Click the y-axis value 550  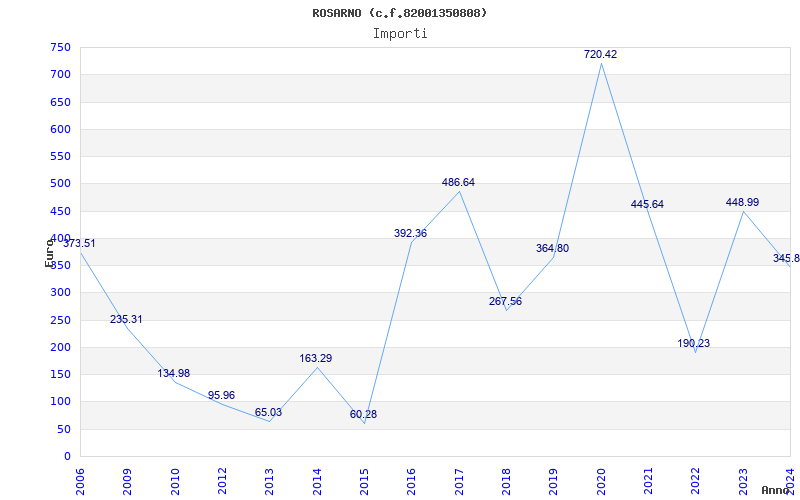click(x=60, y=156)
